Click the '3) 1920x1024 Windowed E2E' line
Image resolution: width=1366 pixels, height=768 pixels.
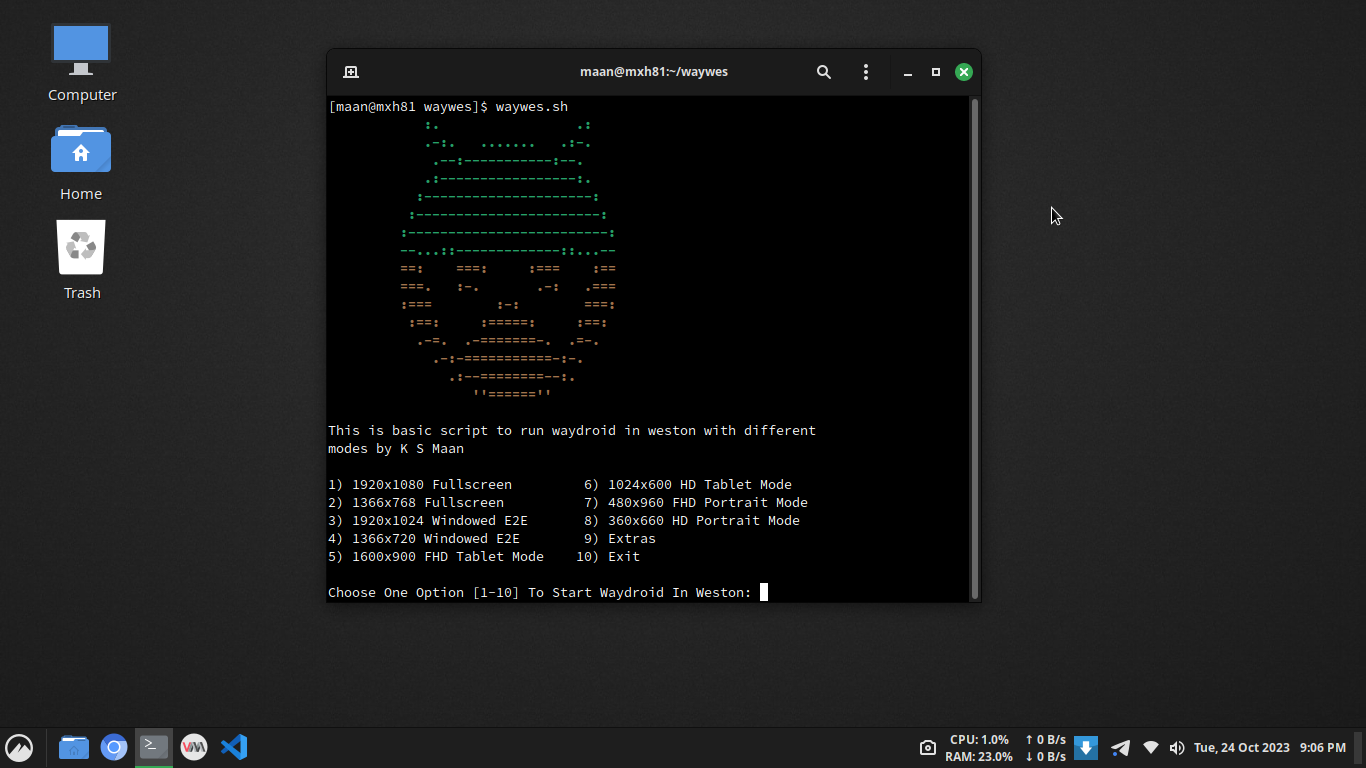[x=428, y=521]
